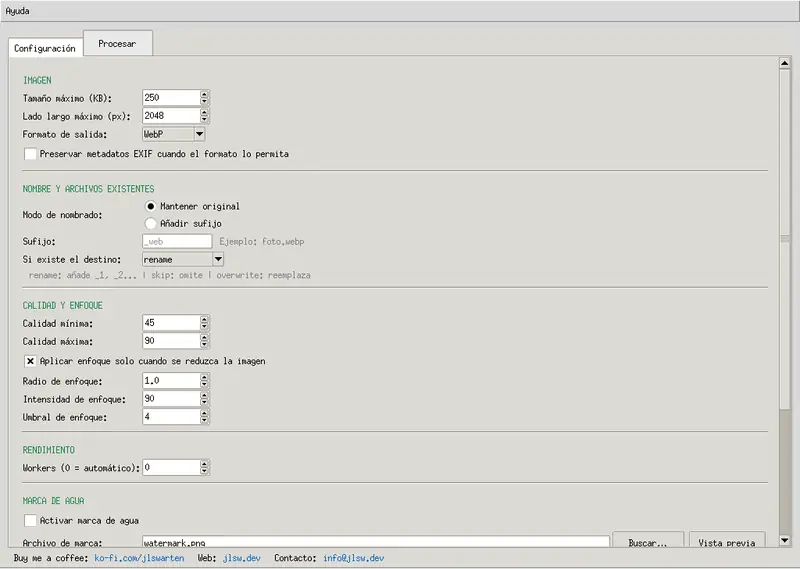Increase Intensidad de enfoque with up arrow
This screenshot has height=569, width=800.
pos(205,394)
